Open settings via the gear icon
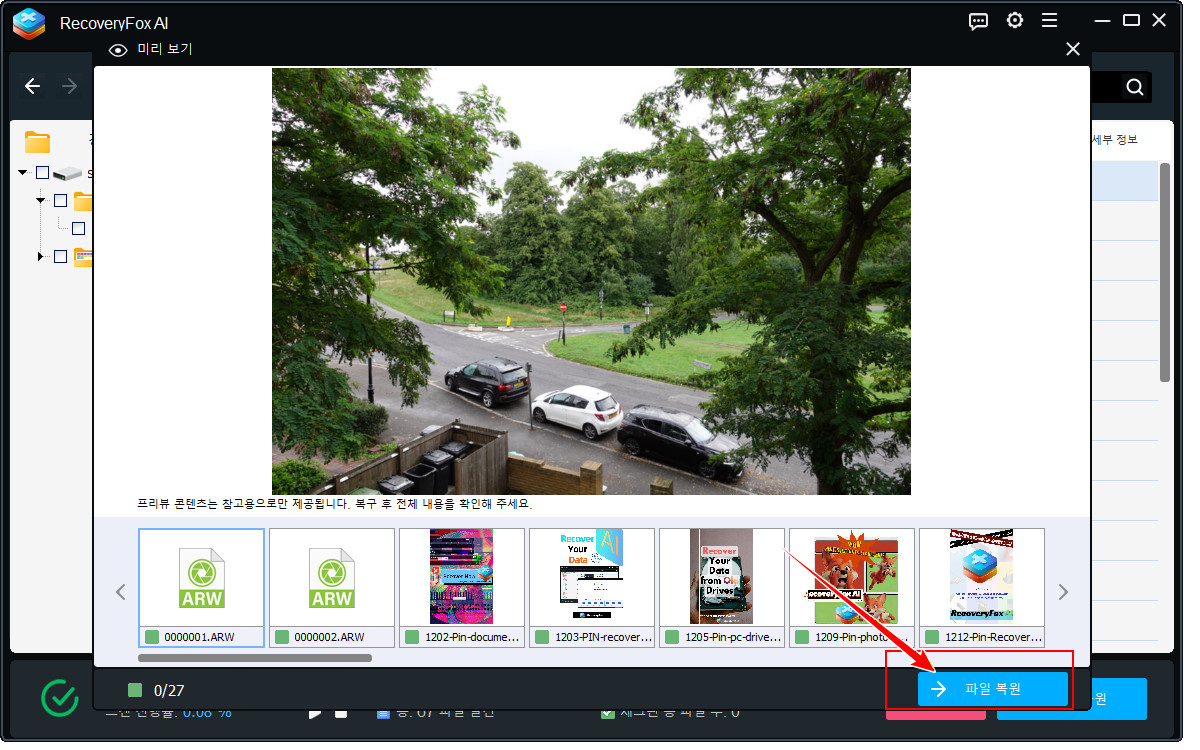Image resolution: width=1200 pixels, height=750 pixels. pyautogui.click(x=1014, y=21)
